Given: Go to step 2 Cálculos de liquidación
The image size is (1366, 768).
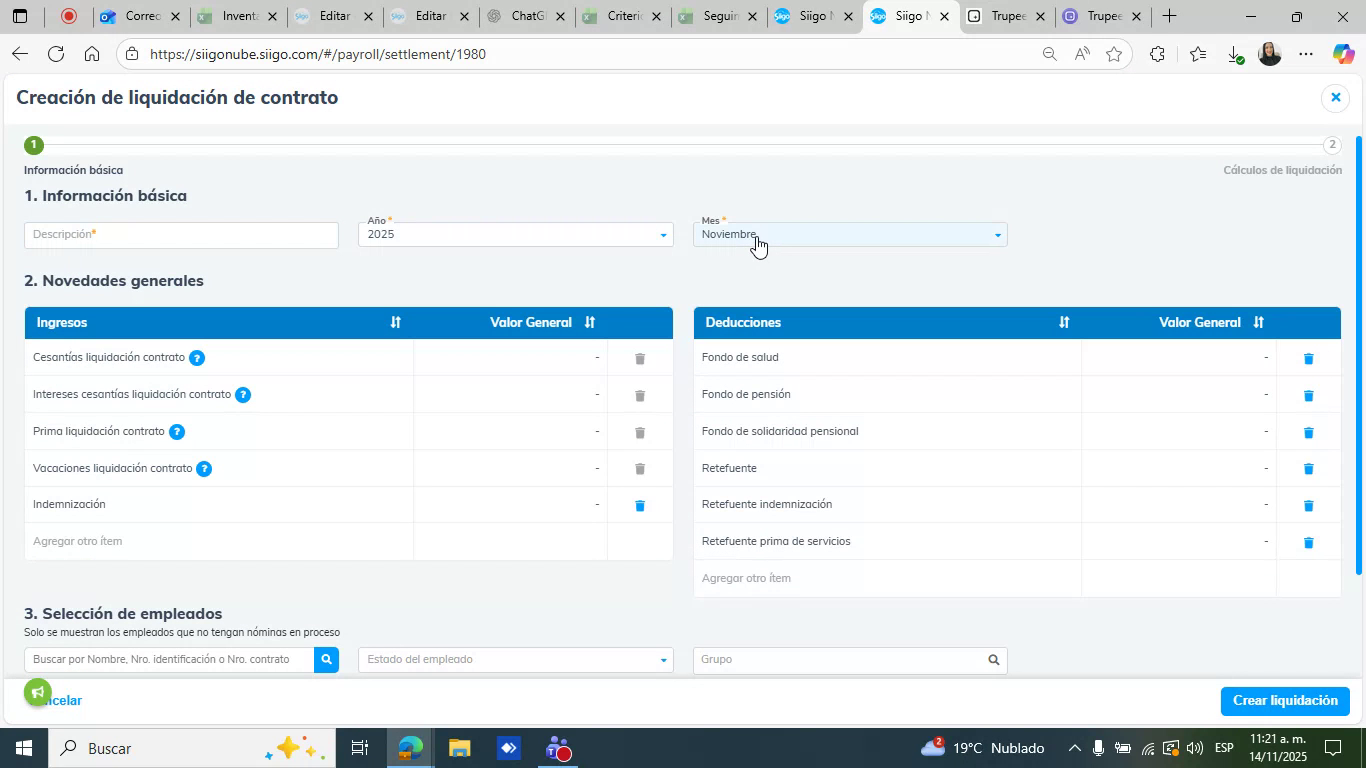Looking at the screenshot, I should coord(1331,145).
